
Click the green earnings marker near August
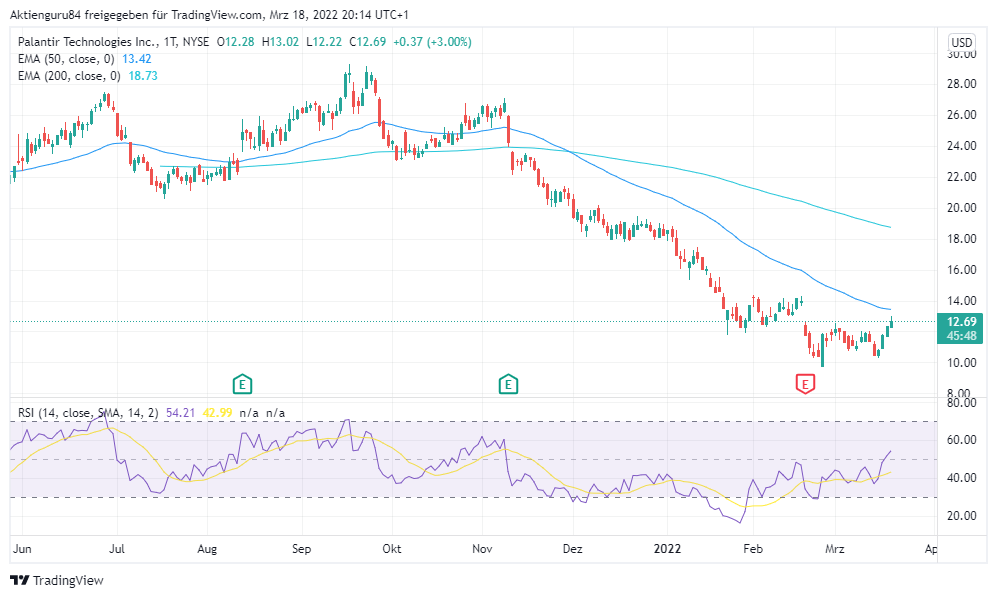tap(242, 384)
